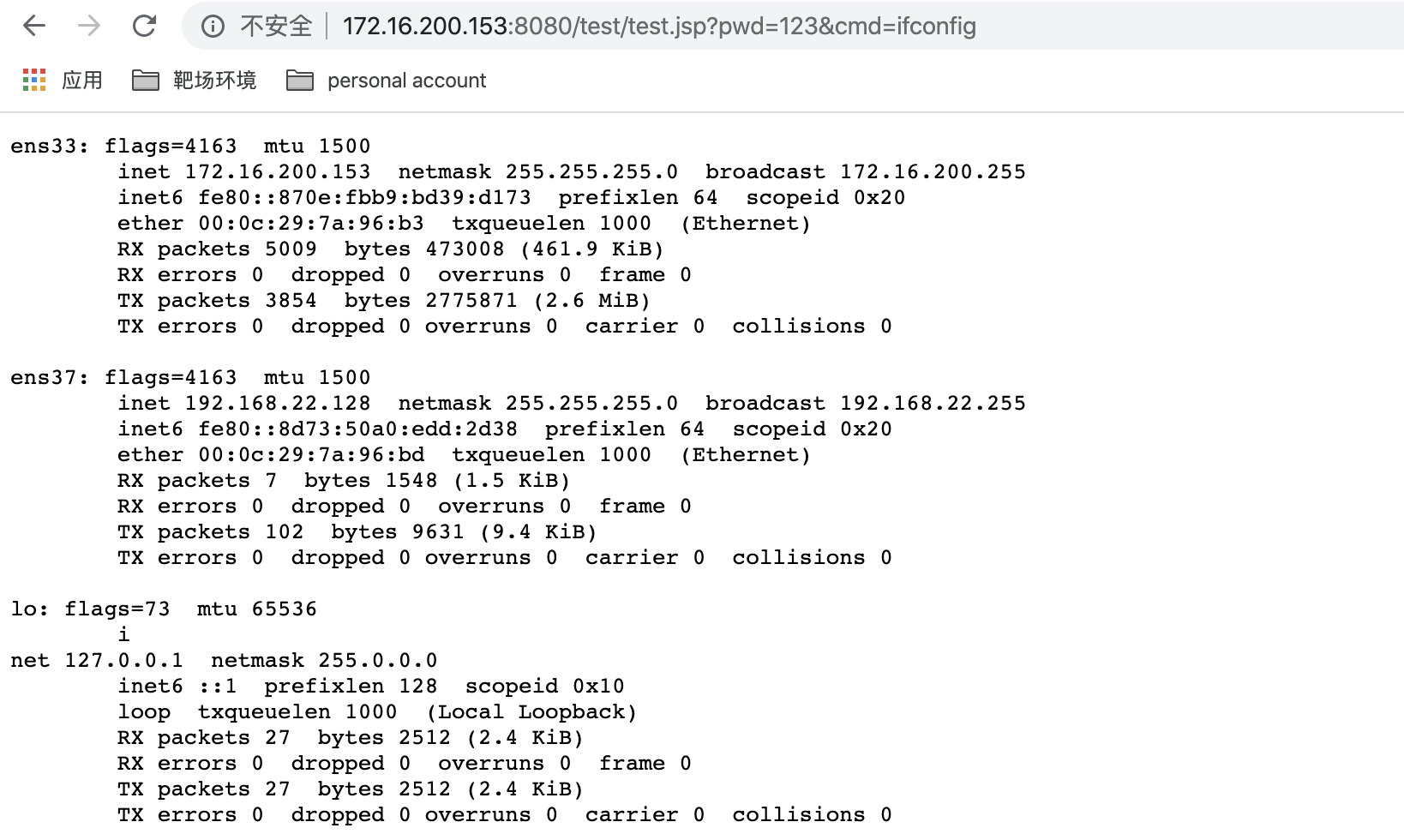Click the personal account folder icon
Image resolution: width=1404 pixels, height=840 pixels.
[x=300, y=80]
